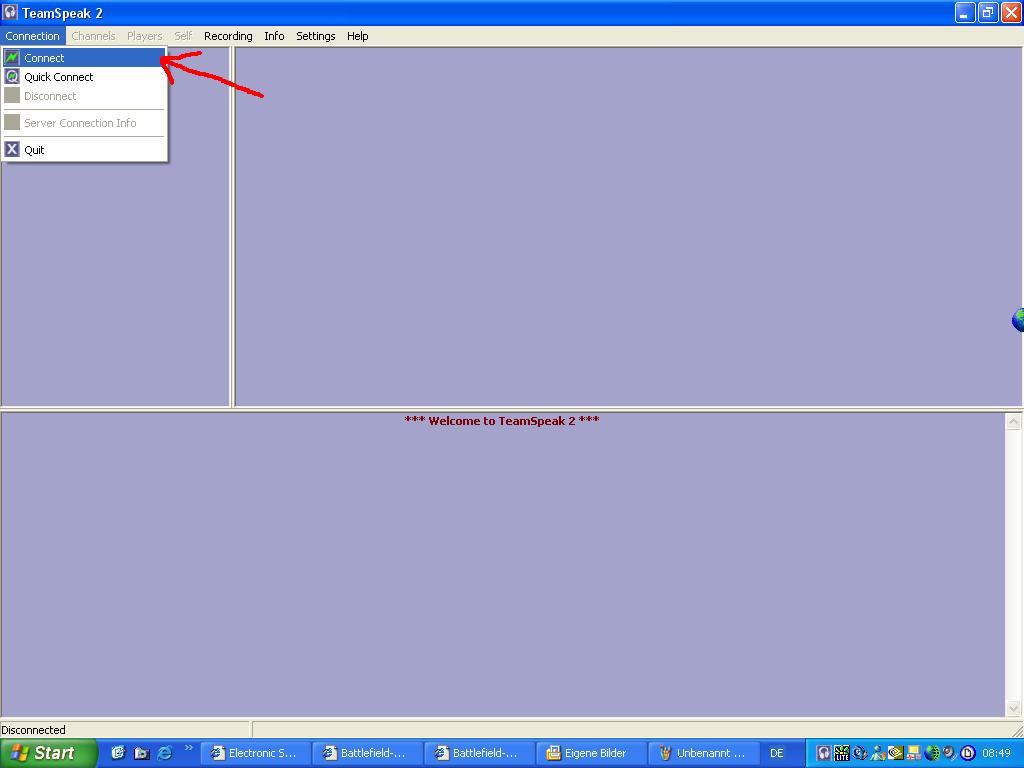Open the folder quick launch icon

point(142,752)
